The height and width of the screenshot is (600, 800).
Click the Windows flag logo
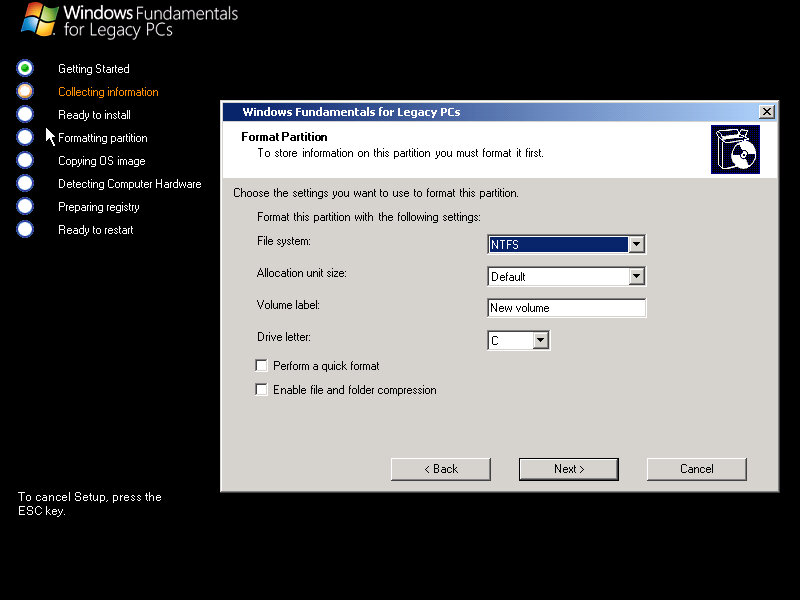[38, 20]
